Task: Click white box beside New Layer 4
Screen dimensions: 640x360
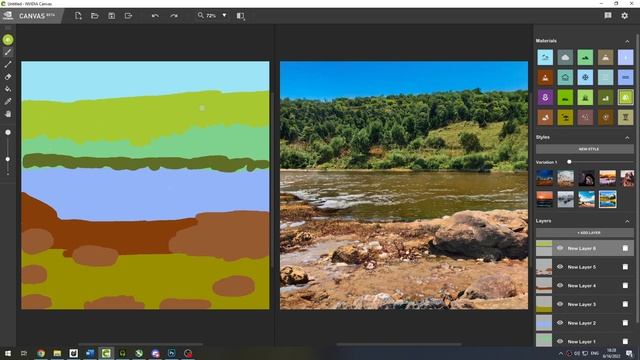Action: click(625, 285)
